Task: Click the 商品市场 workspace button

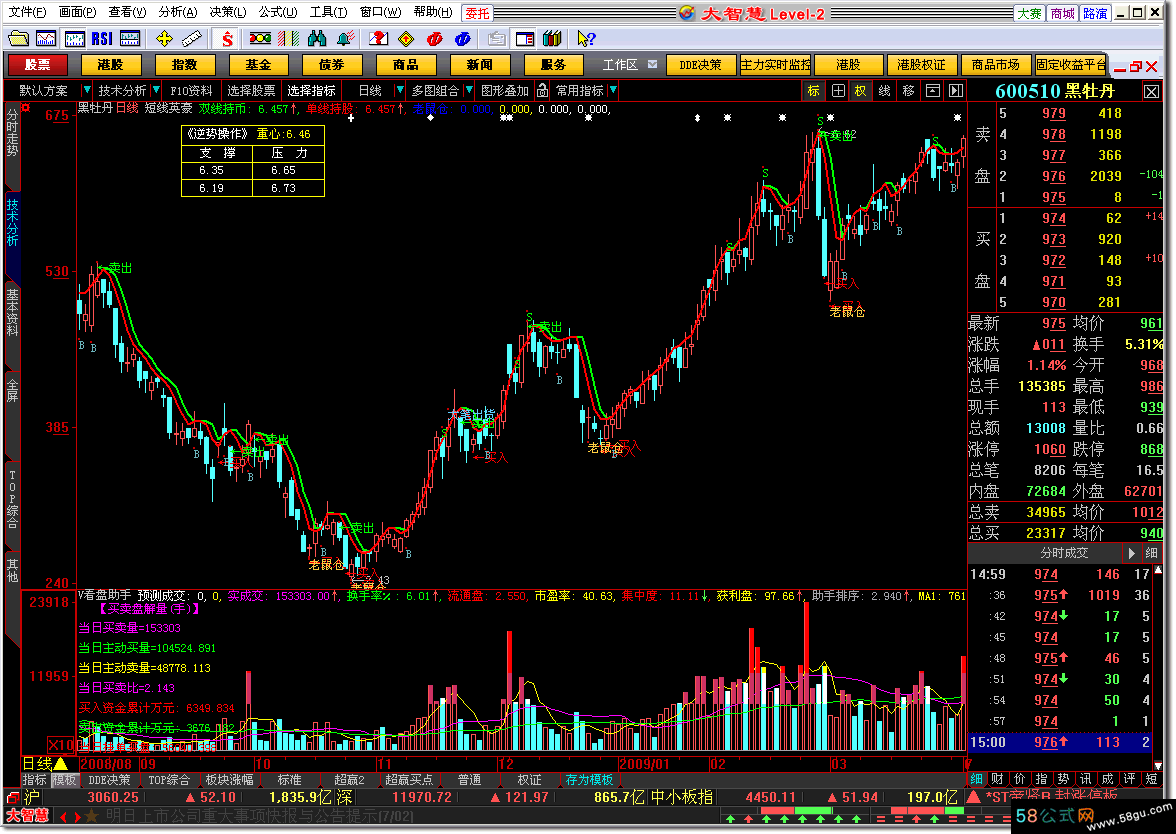Action: (x=995, y=64)
